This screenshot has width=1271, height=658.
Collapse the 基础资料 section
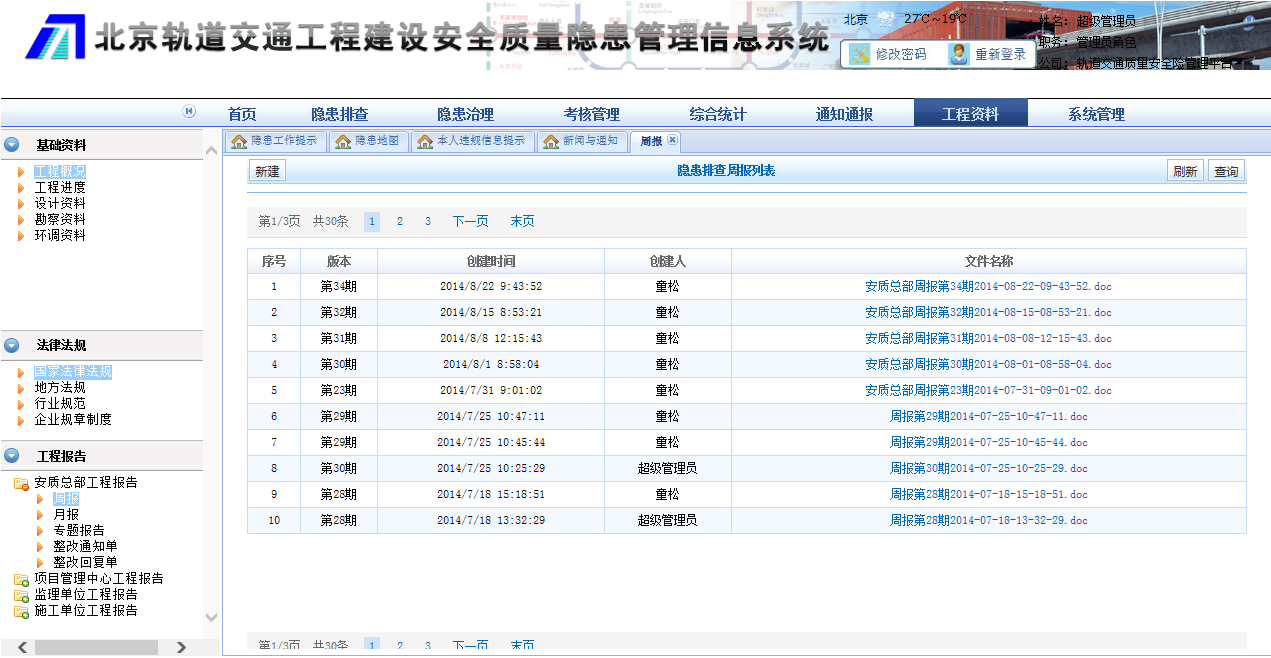(12, 145)
